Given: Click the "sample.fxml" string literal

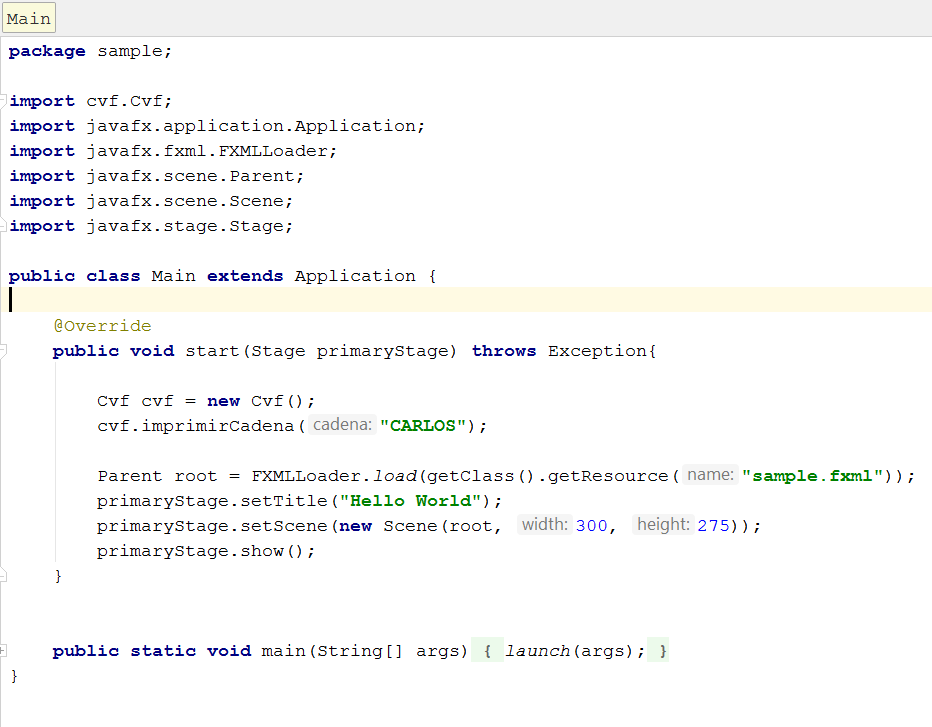Looking at the screenshot, I should pyautogui.click(x=813, y=476).
